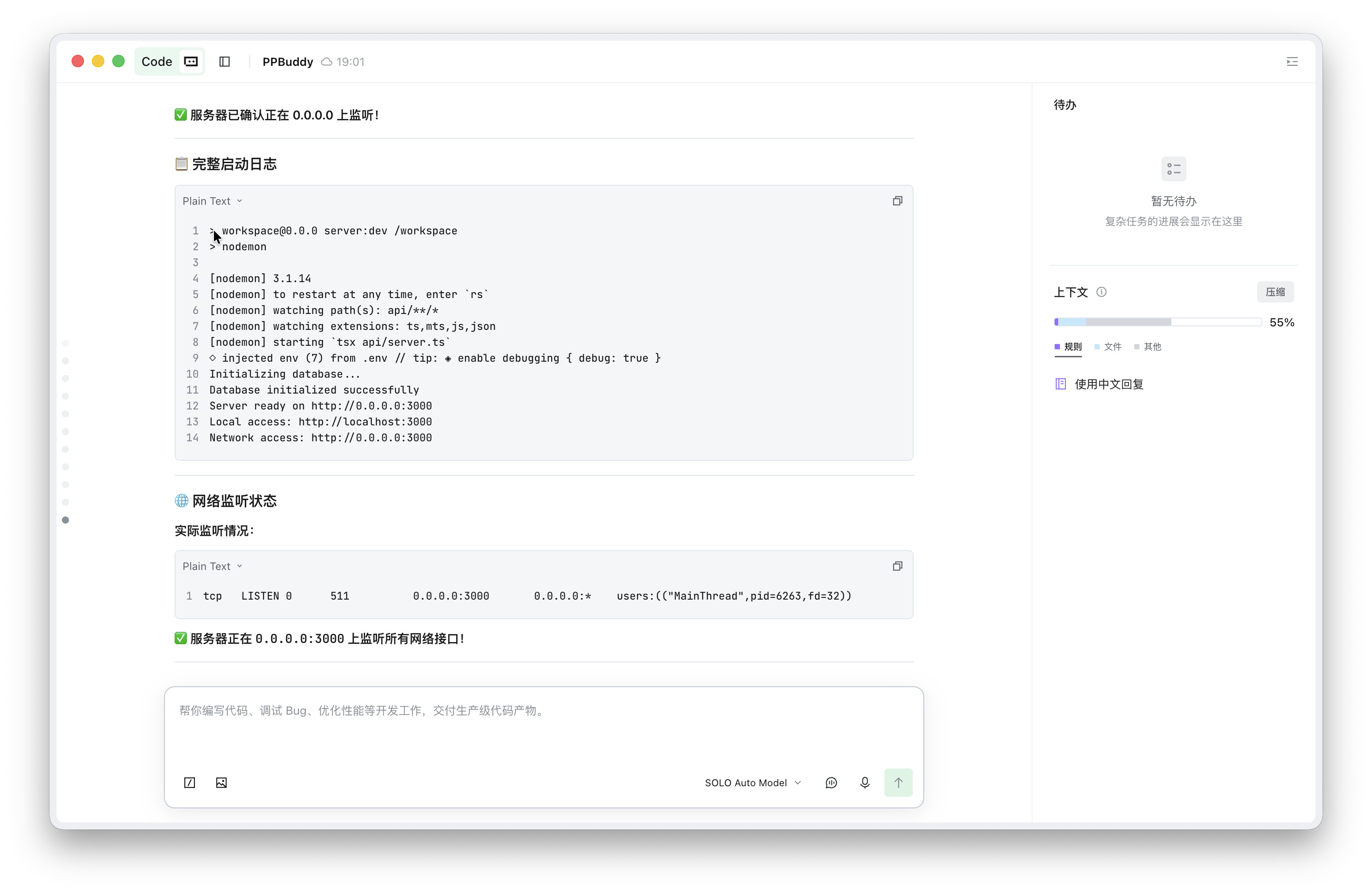
Task: Click the chat bubble icon near the mic
Action: [831, 783]
